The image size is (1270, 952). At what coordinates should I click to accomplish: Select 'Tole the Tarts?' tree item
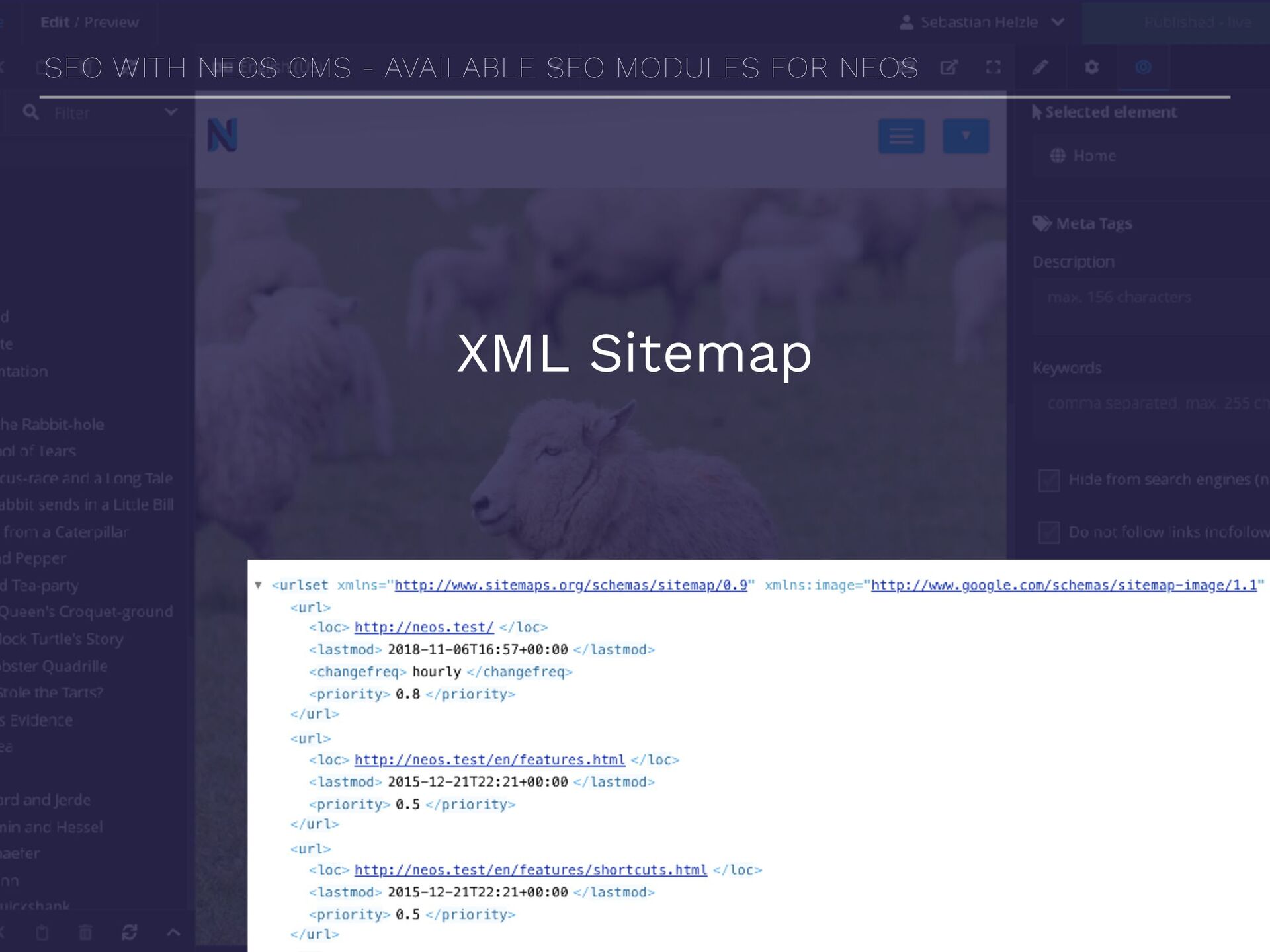[x=52, y=693]
